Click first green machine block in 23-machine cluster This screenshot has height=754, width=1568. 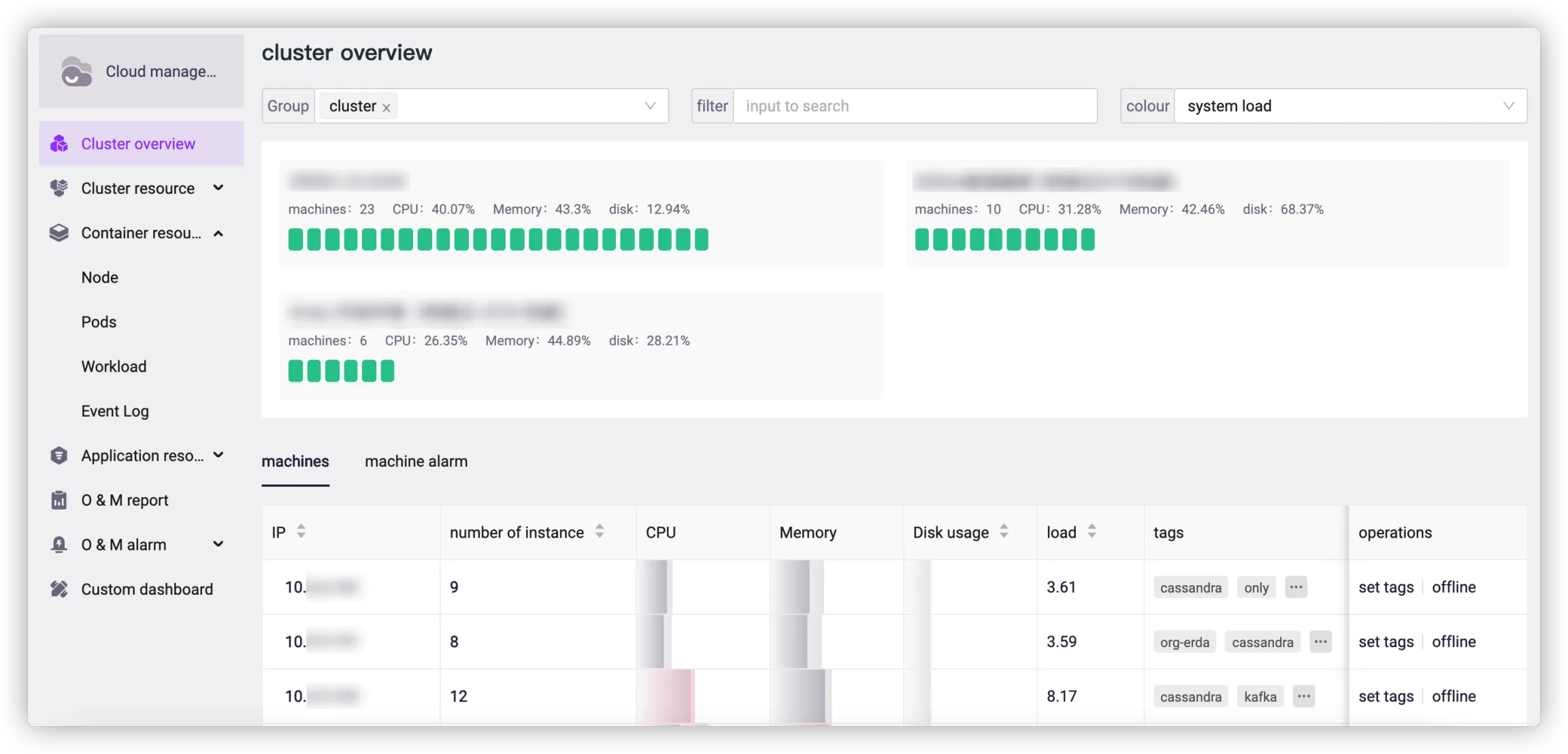point(295,240)
